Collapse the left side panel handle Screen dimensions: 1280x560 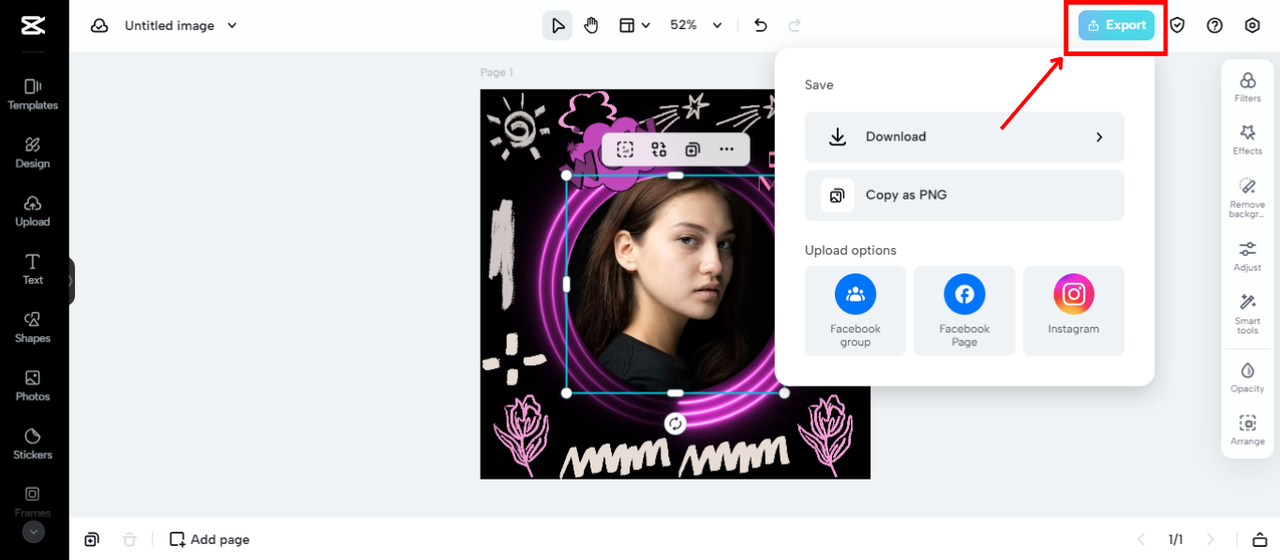click(71, 281)
